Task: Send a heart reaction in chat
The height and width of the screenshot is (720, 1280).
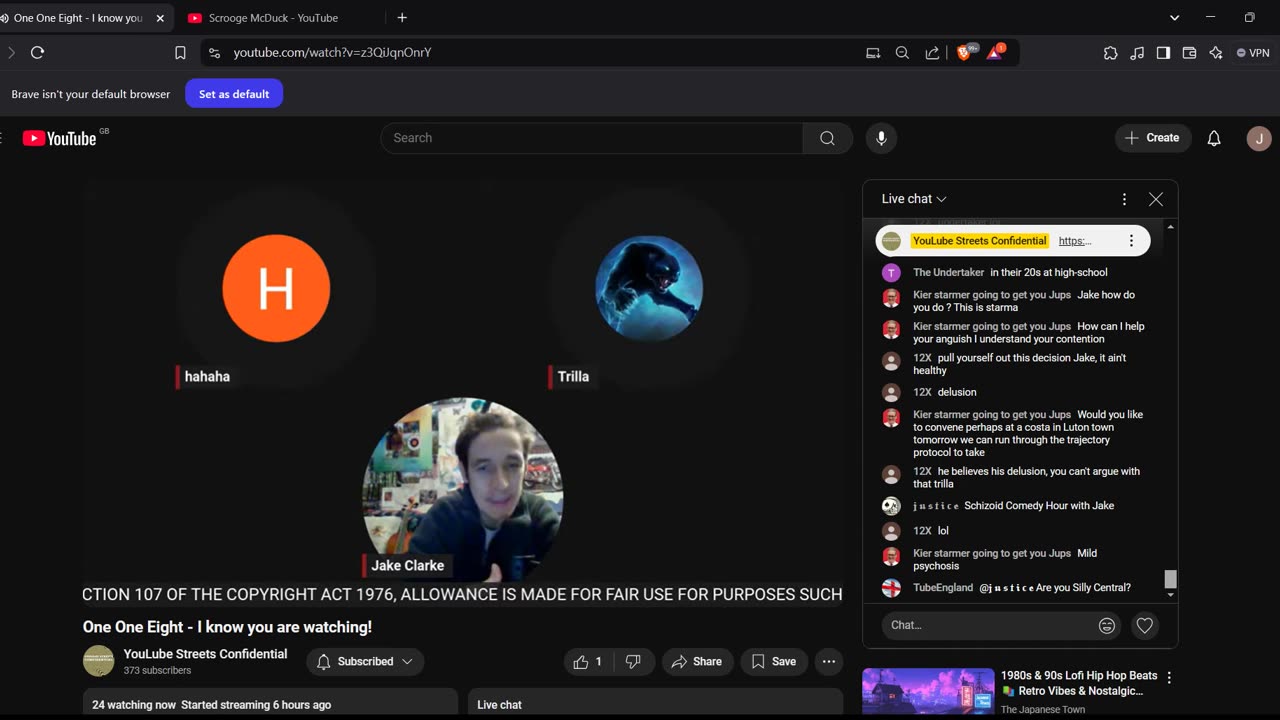Action: click(x=1145, y=625)
